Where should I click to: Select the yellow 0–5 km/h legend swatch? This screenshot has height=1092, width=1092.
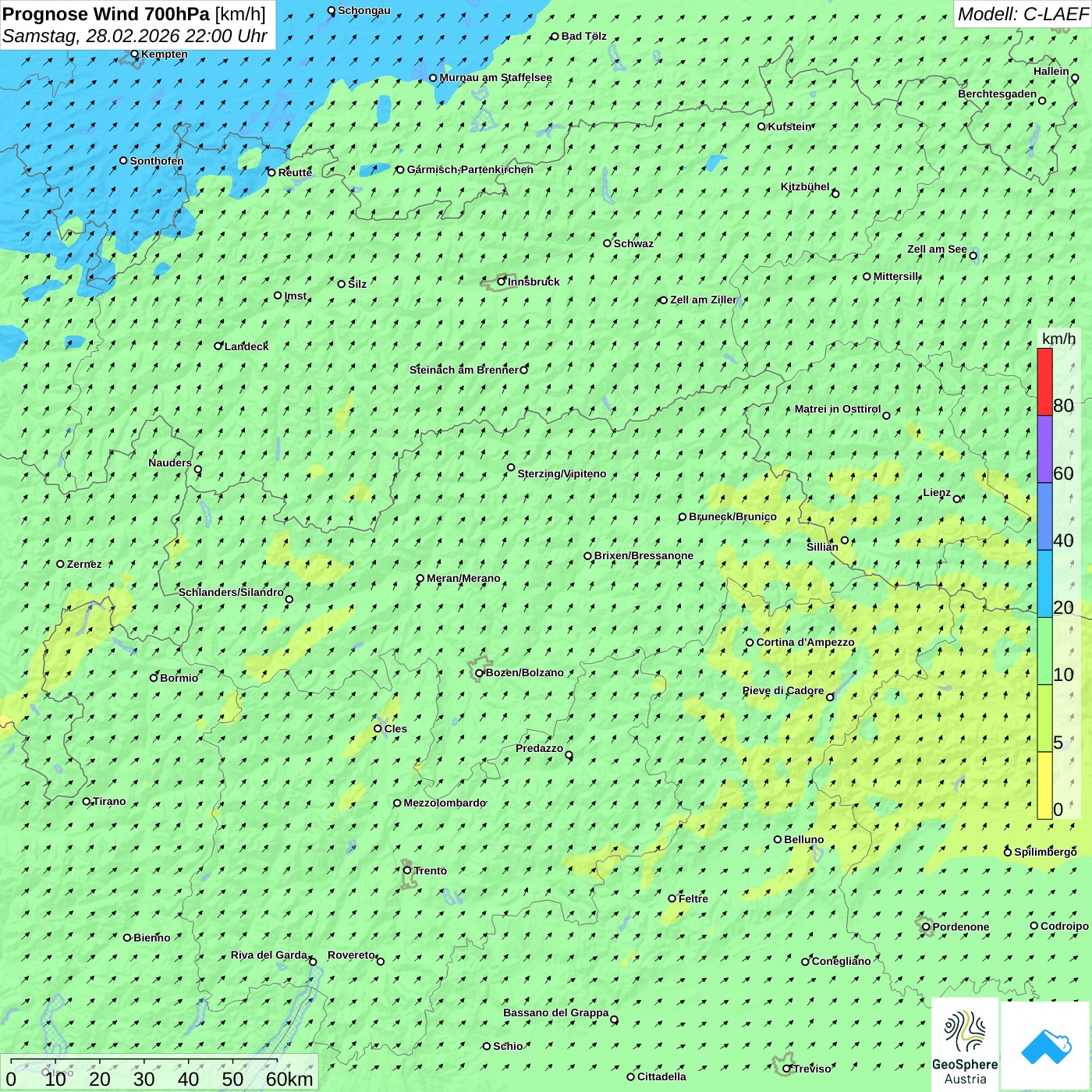pos(1044,785)
